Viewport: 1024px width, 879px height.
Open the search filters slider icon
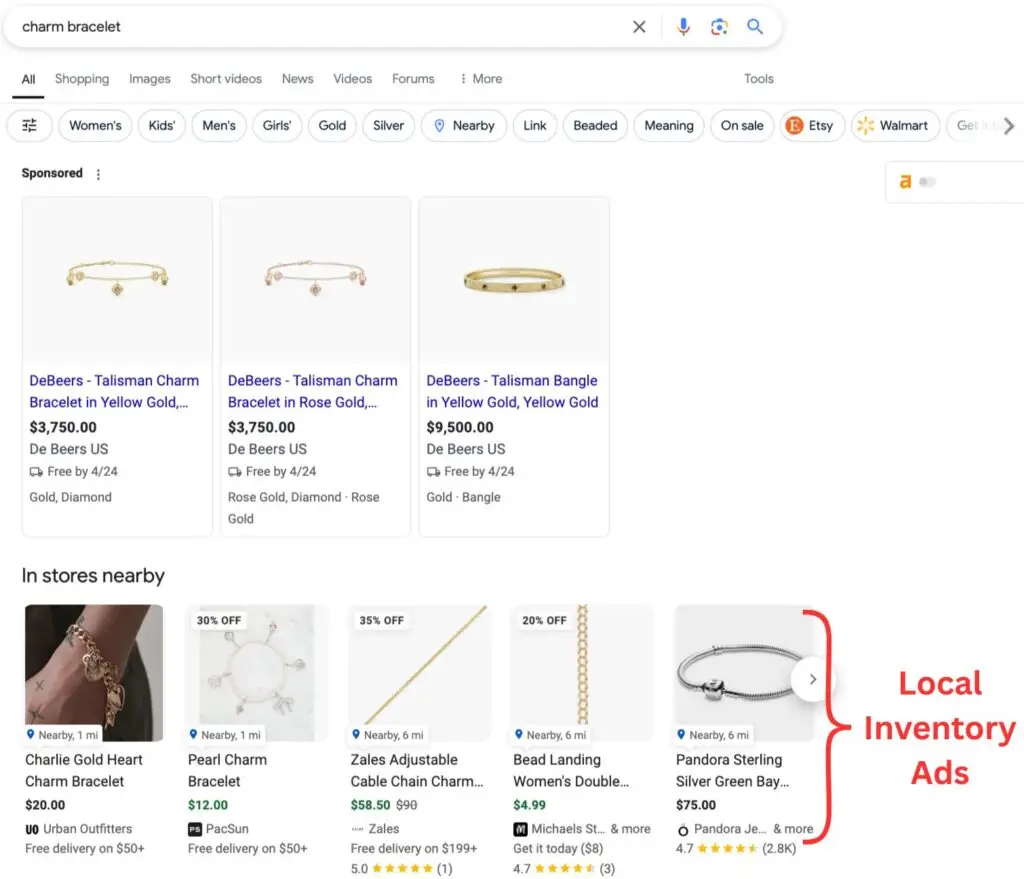click(29, 126)
